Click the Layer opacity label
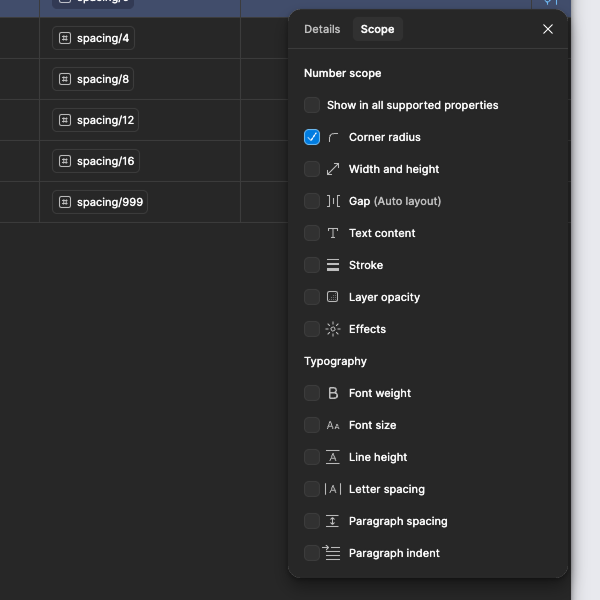Image resolution: width=600 pixels, height=600 pixels. pyautogui.click(x=384, y=297)
